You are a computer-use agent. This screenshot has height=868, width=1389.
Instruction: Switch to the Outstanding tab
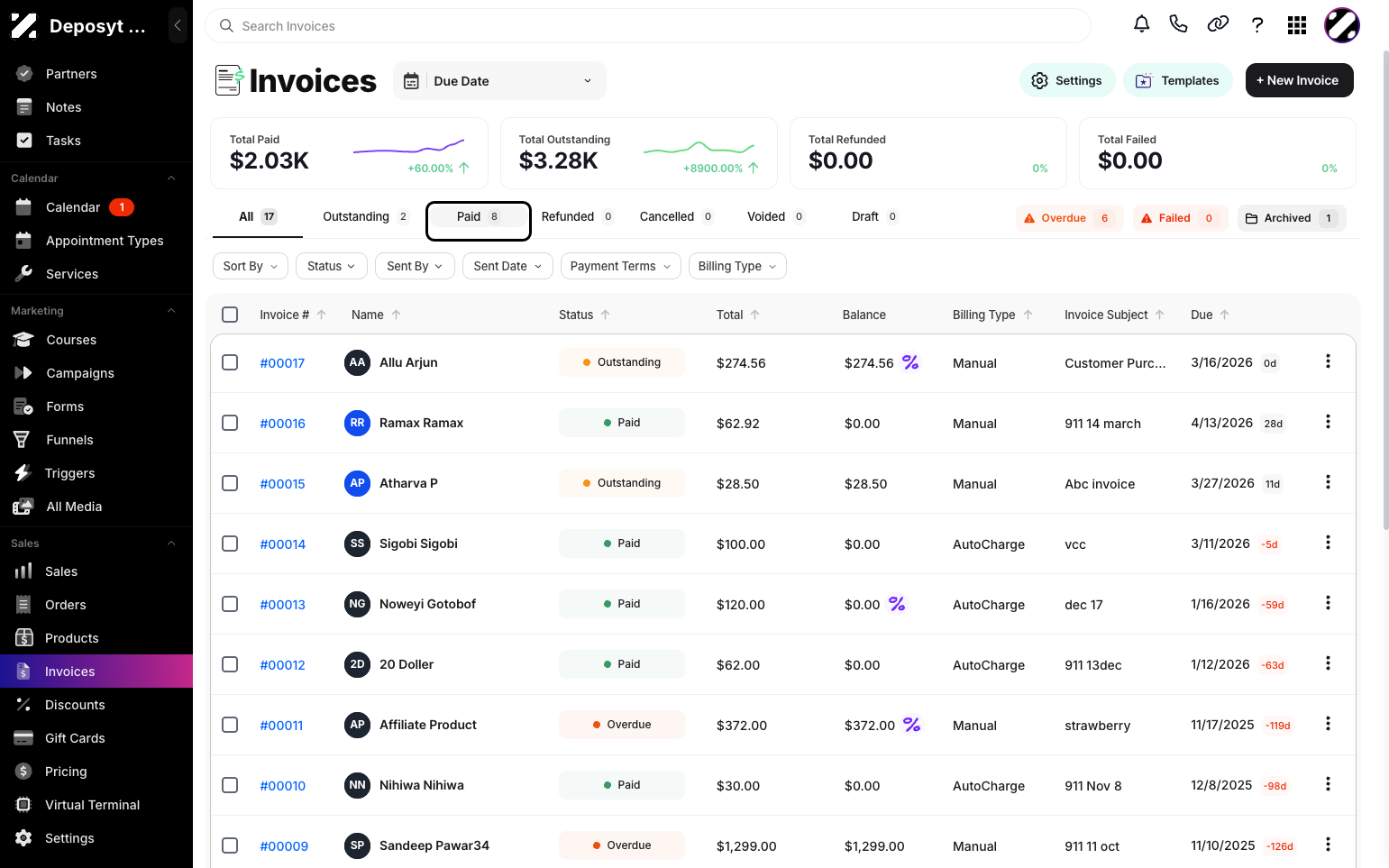pos(365,216)
